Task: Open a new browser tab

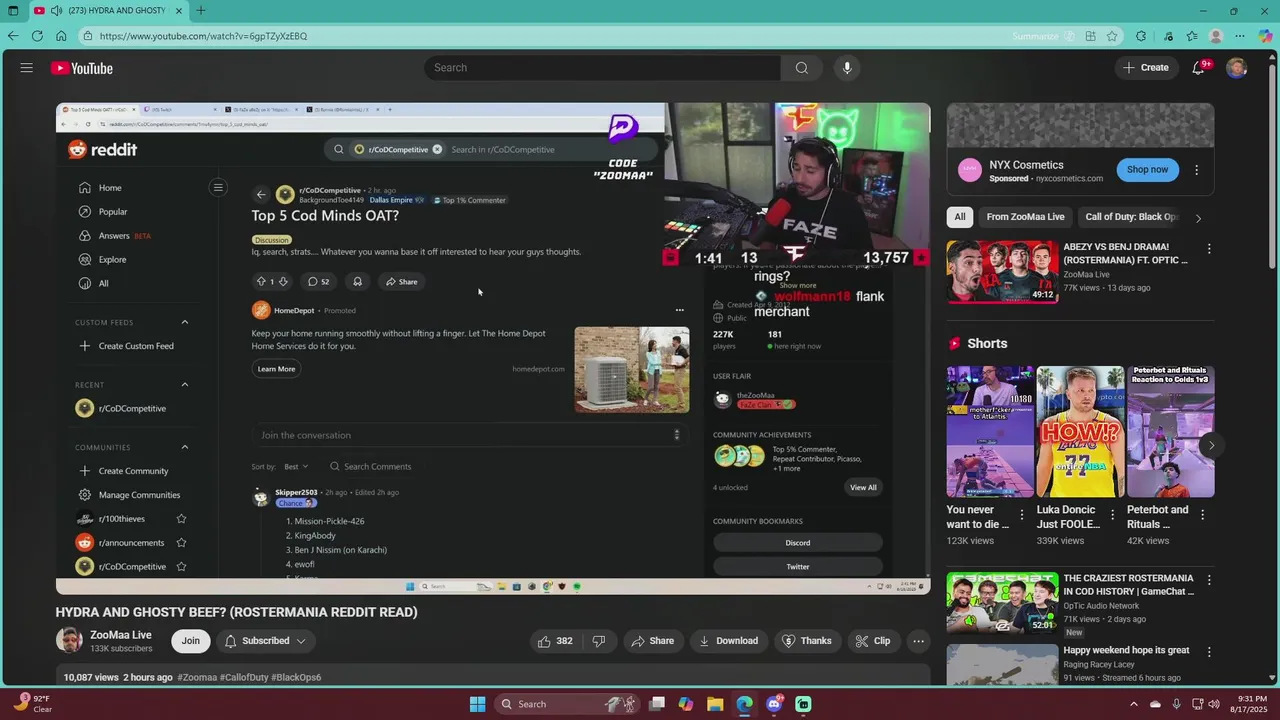Action: 201,11
